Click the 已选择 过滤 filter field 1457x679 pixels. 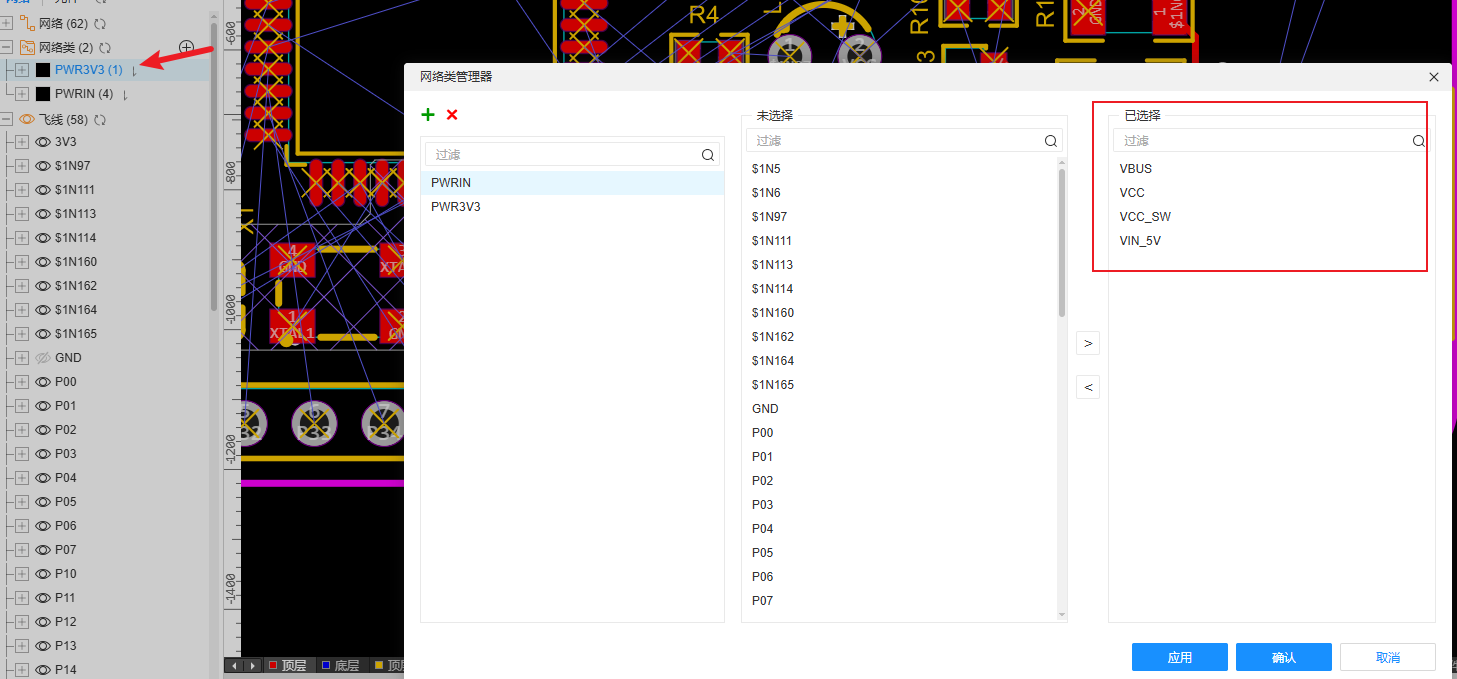point(1271,141)
